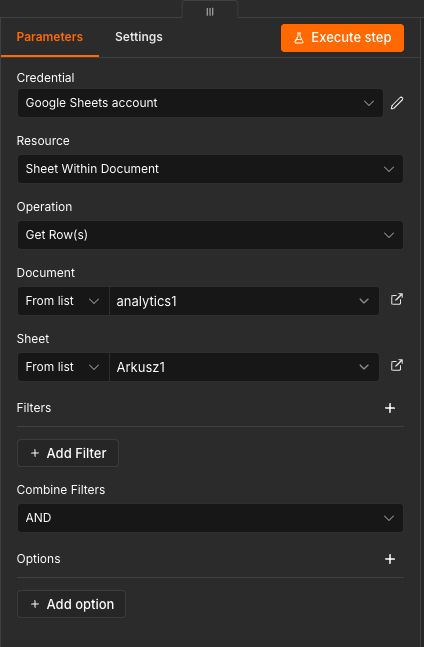
Task: Click plus icon inside Add Filter button
Action: pos(35,453)
